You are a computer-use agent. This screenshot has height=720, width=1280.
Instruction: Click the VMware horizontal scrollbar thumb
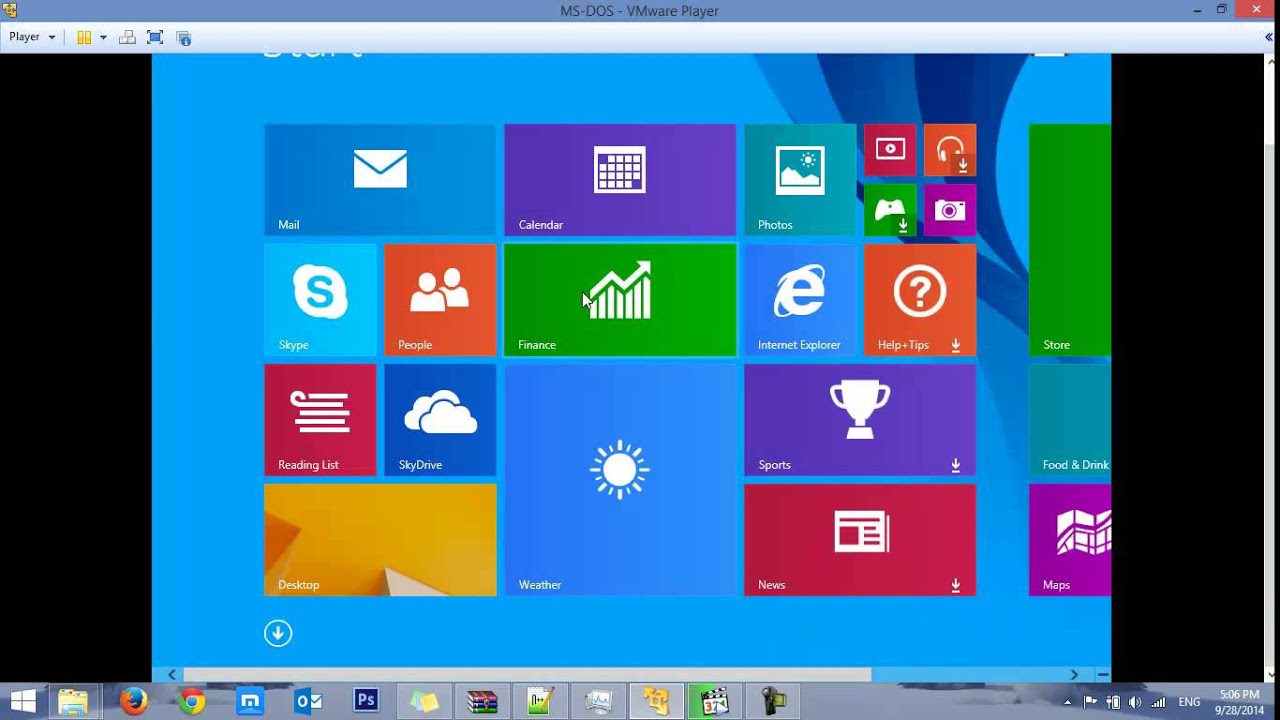(527, 675)
